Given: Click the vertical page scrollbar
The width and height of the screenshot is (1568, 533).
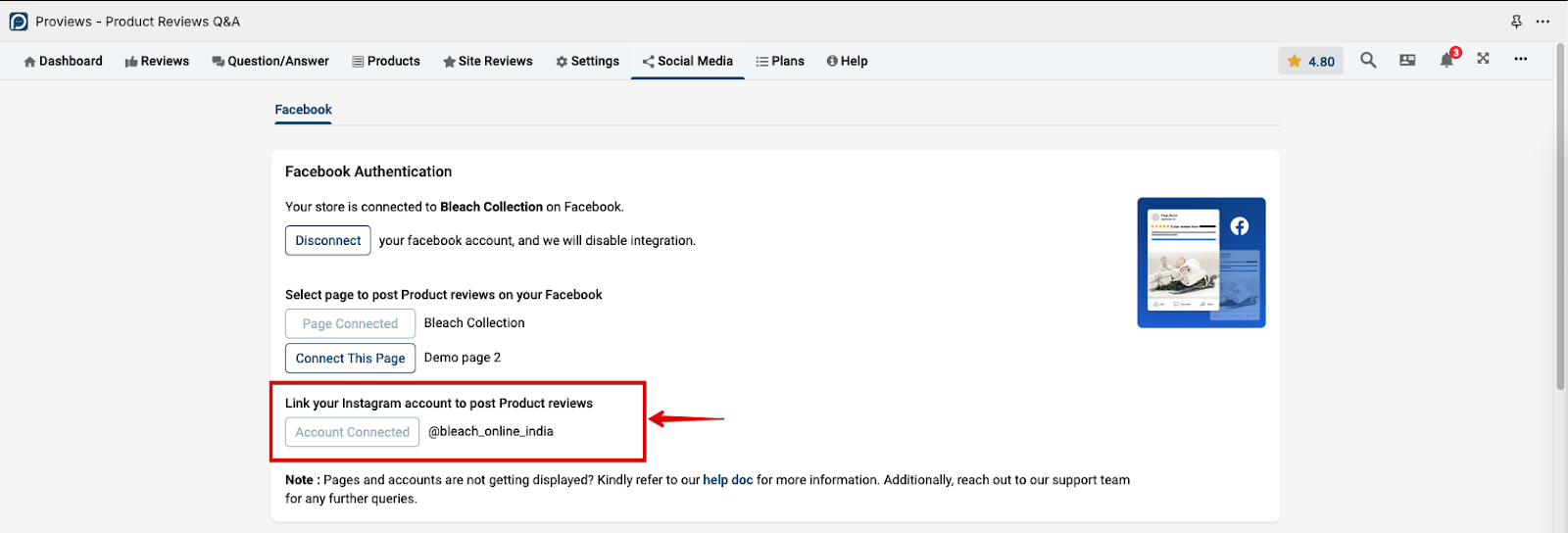Looking at the screenshot, I should 1560,216.
